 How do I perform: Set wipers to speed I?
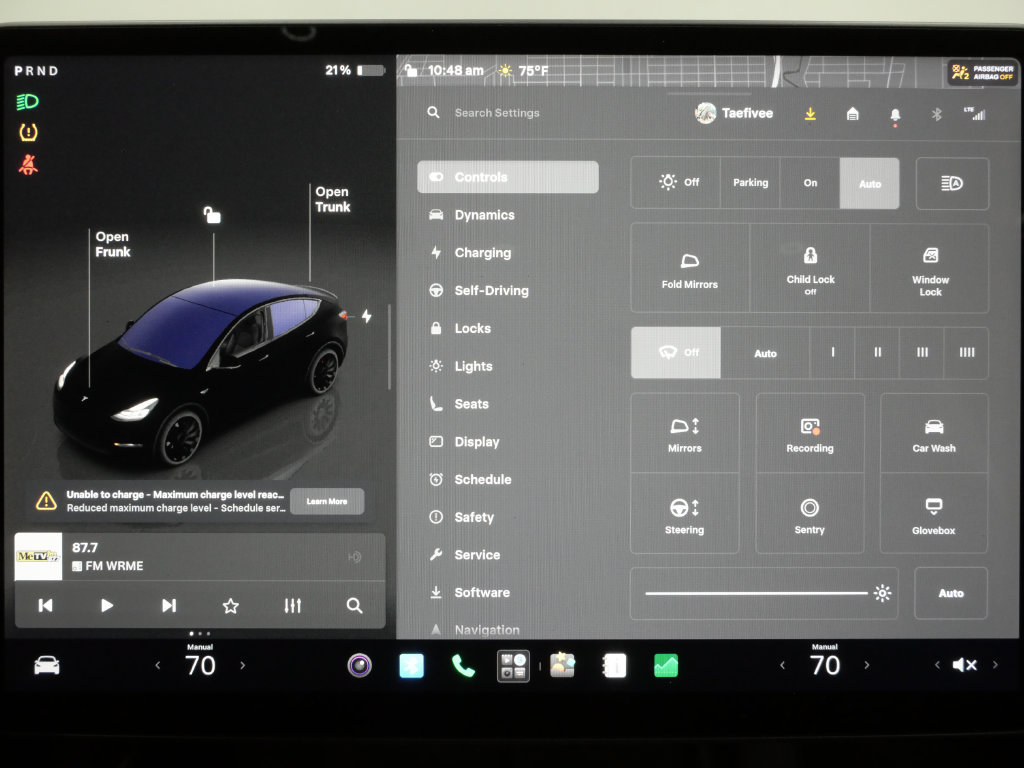pyautogui.click(x=833, y=353)
